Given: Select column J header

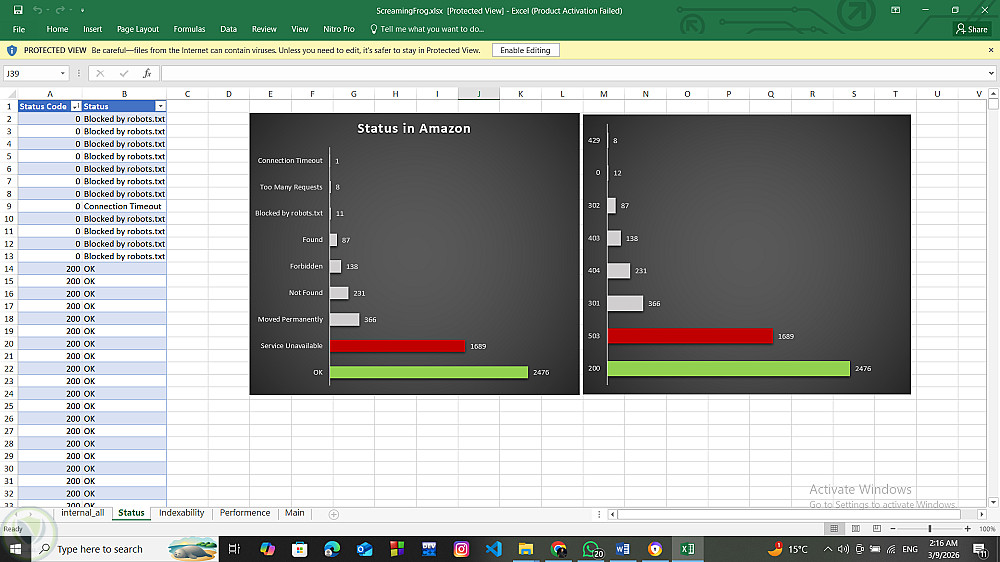Looking at the screenshot, I should [x=479, y=94].
